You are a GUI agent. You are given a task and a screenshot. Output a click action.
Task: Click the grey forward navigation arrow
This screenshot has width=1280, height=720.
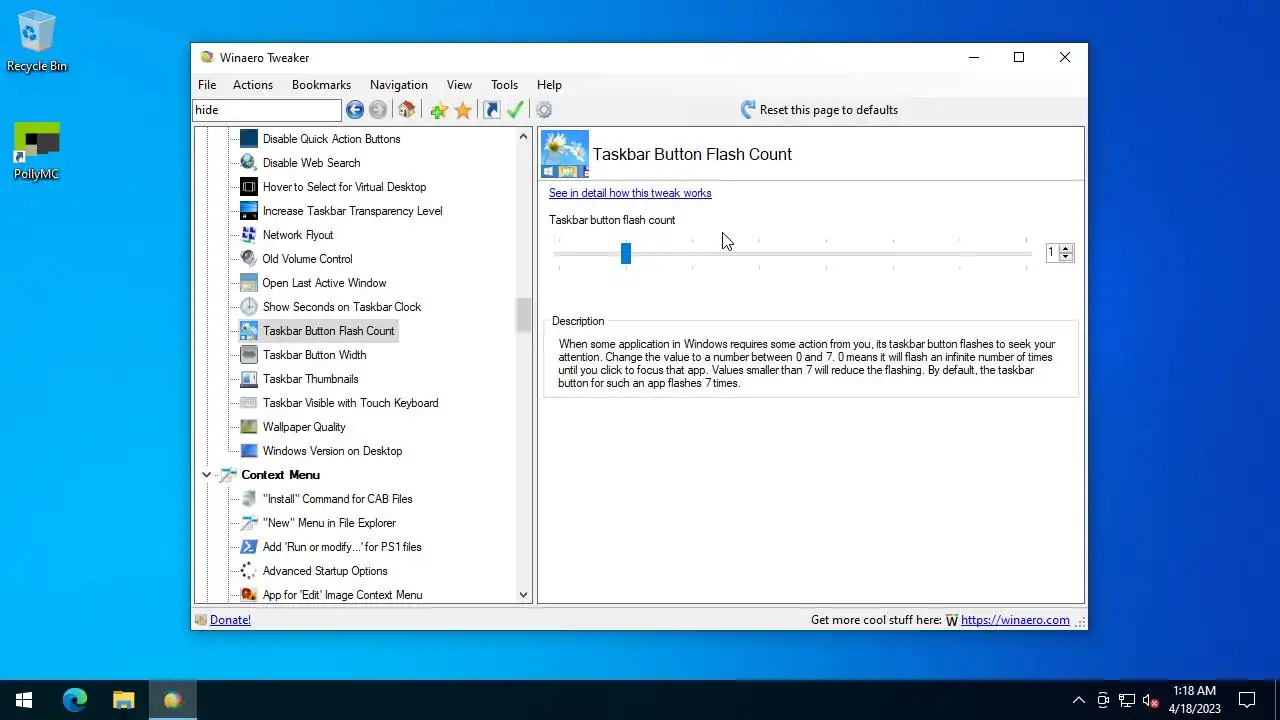[378, 110]
